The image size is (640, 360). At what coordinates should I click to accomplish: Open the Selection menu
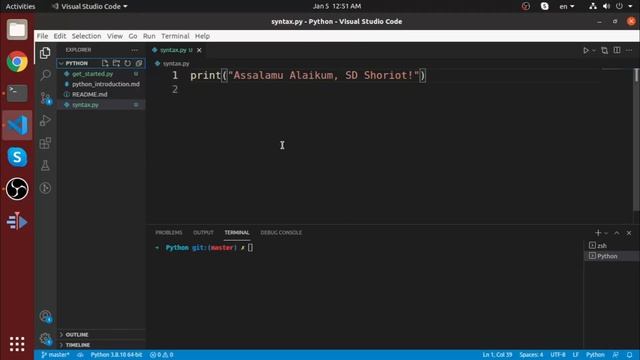click(87, 36)
